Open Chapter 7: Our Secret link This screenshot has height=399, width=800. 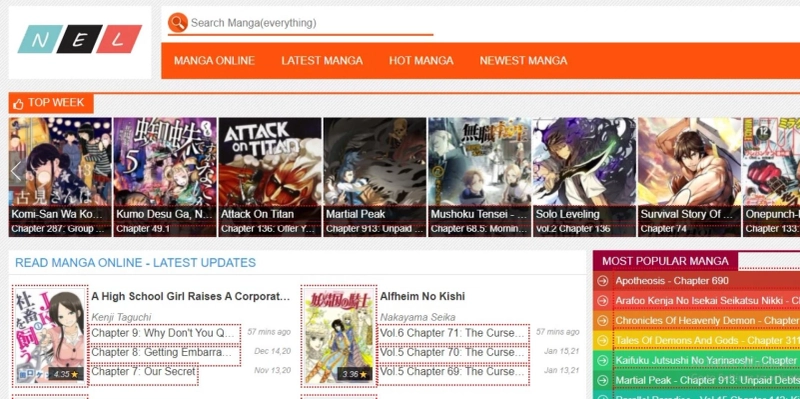(x=143, y=372)
